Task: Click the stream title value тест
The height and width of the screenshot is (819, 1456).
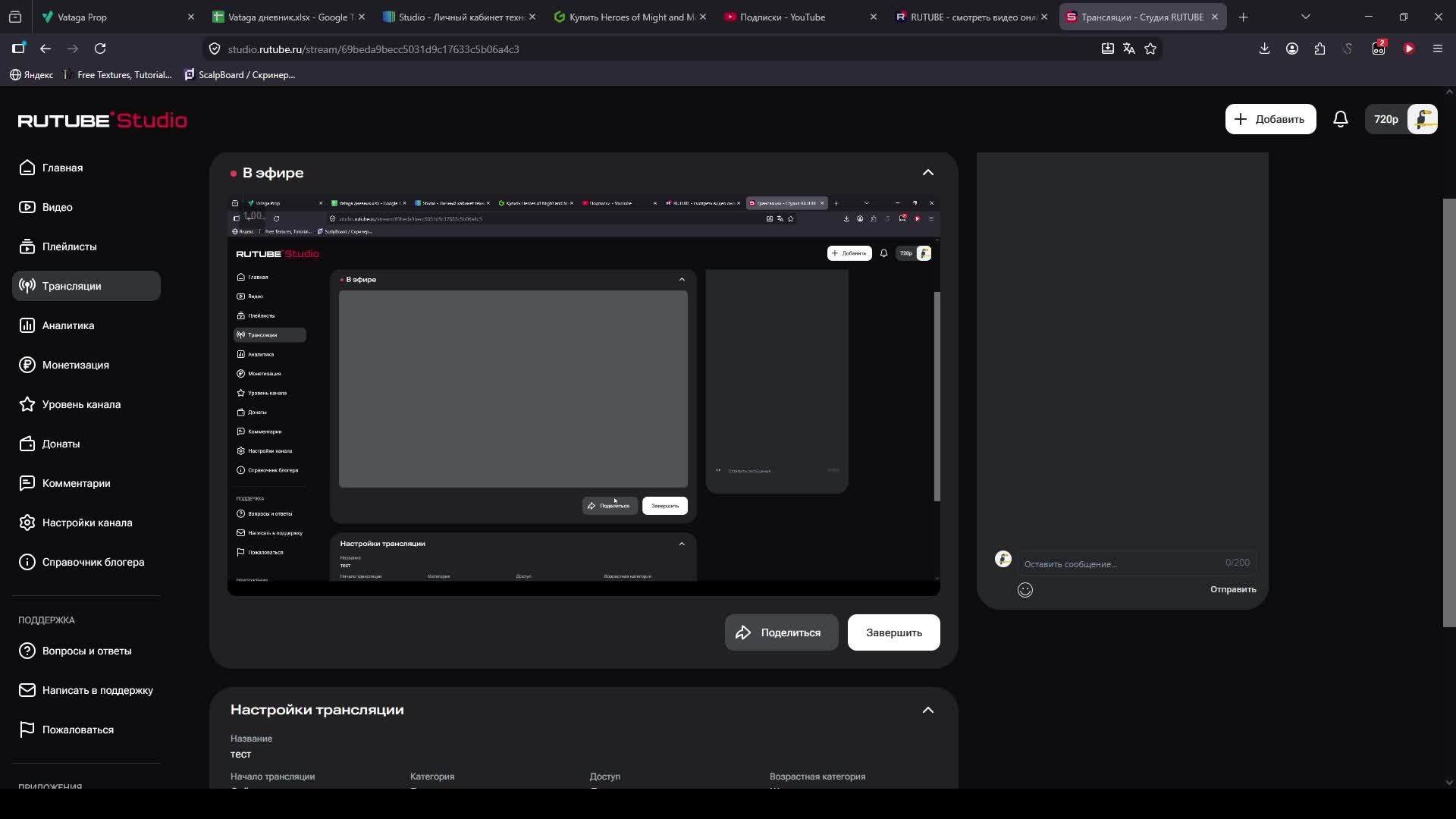Action: 240,755
